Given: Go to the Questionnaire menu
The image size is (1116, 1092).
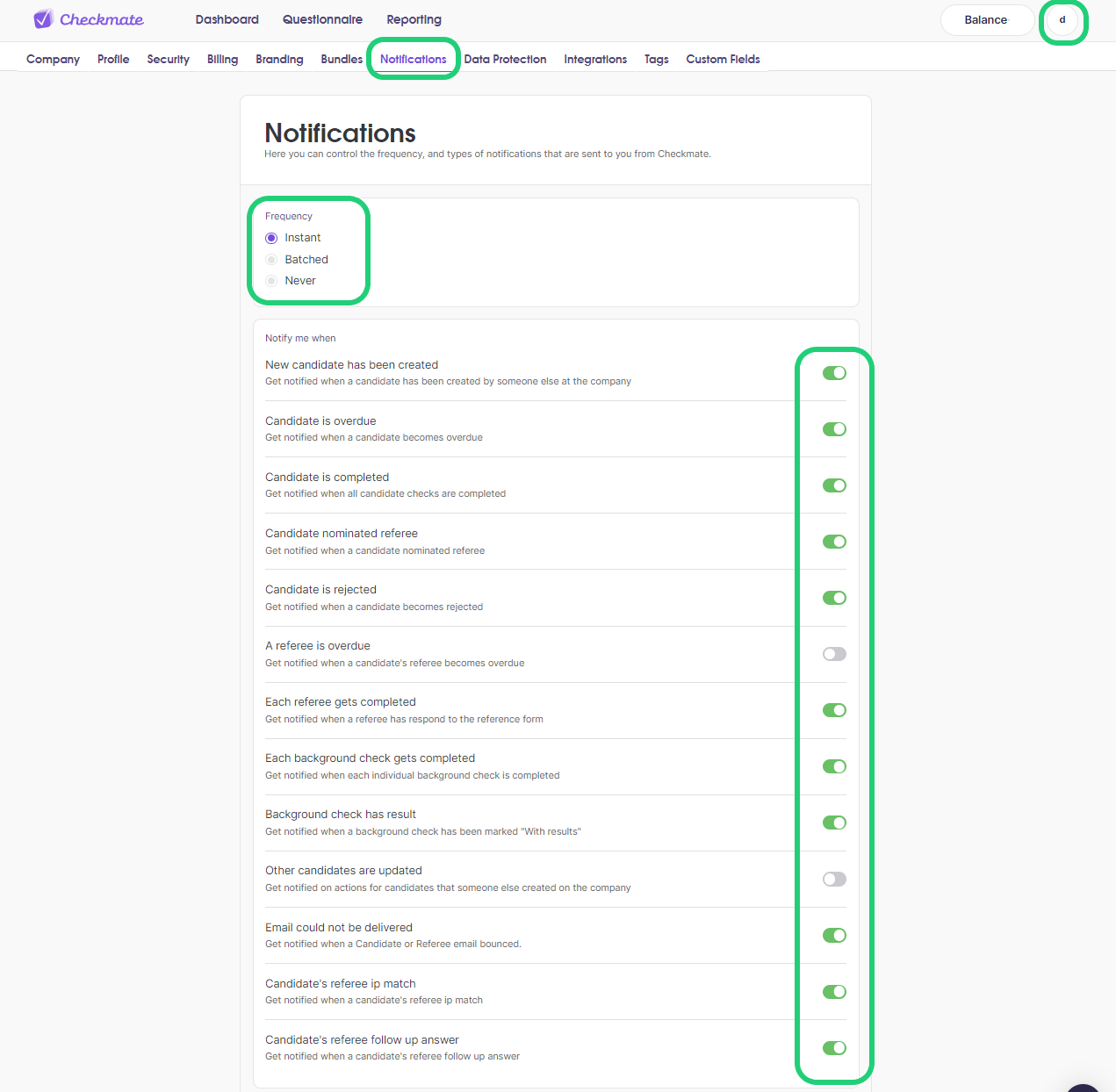Looking at the screenshot, I should [x=322, y=19].
